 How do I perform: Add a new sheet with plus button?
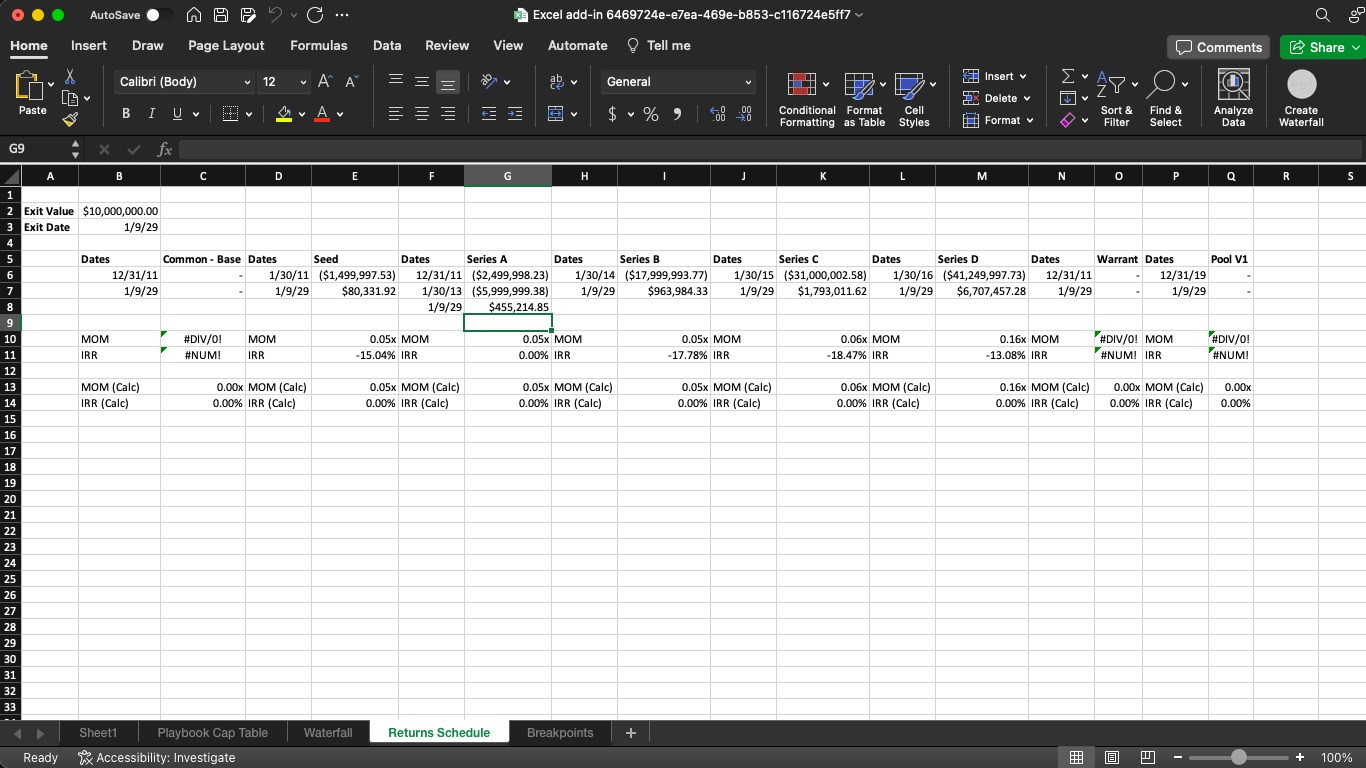coord(631,733)
